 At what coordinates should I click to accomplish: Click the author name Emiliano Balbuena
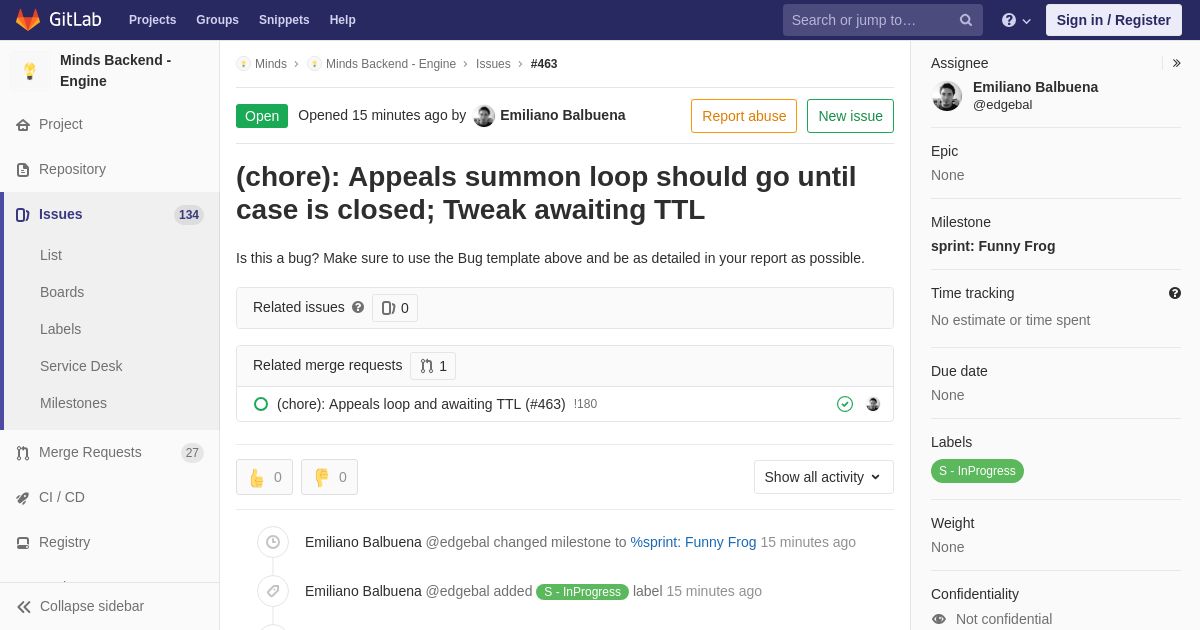click(x=563, y=115)
